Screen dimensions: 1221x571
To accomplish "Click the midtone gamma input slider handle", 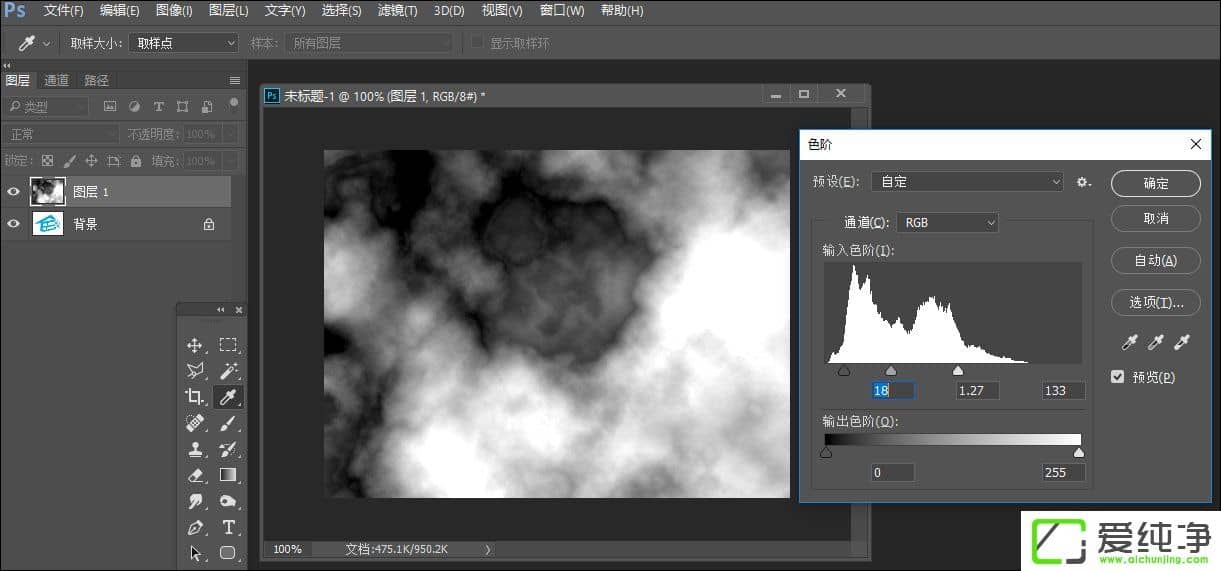I will point(891,371).
